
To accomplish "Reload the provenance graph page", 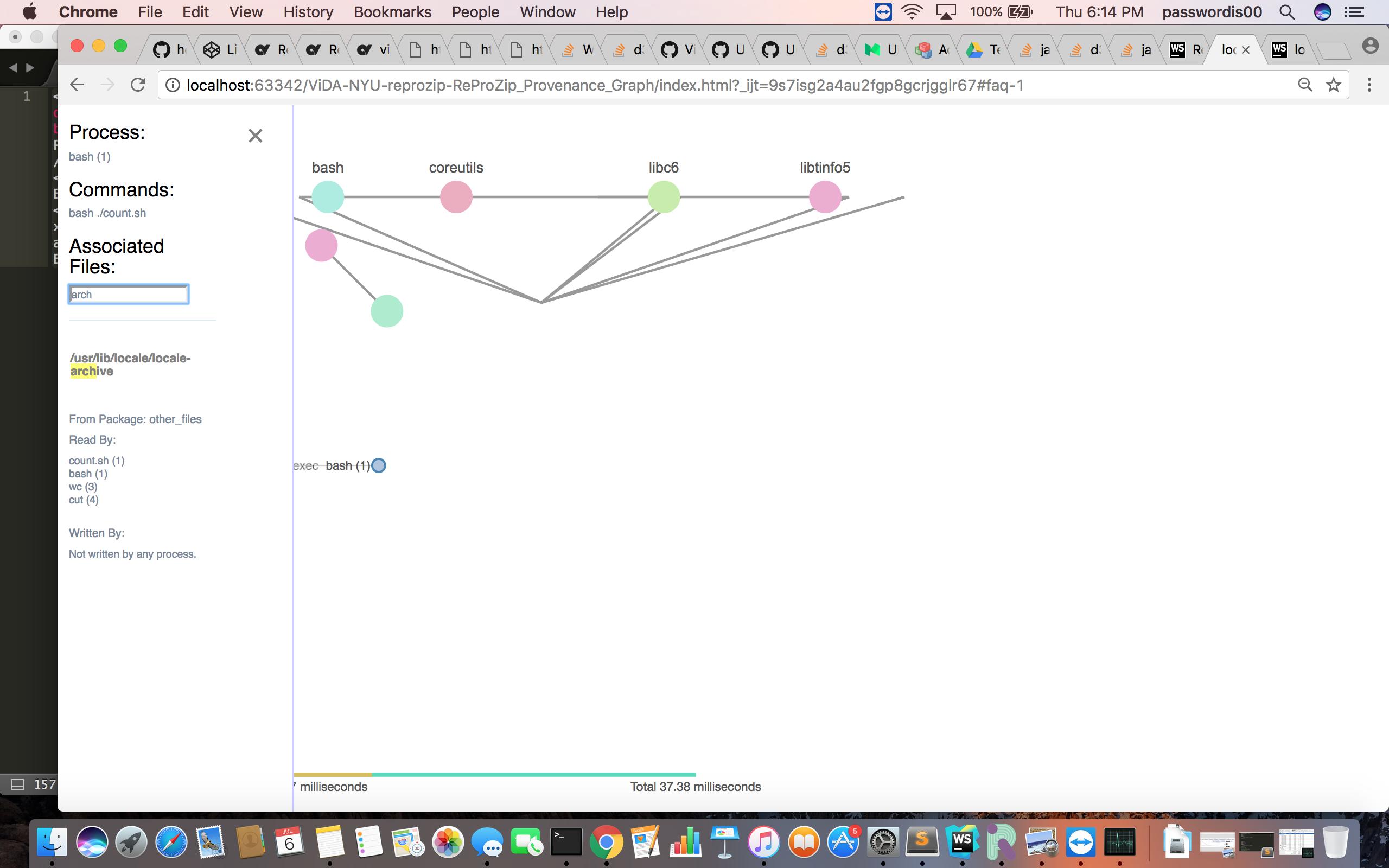I will coord(138,85).
